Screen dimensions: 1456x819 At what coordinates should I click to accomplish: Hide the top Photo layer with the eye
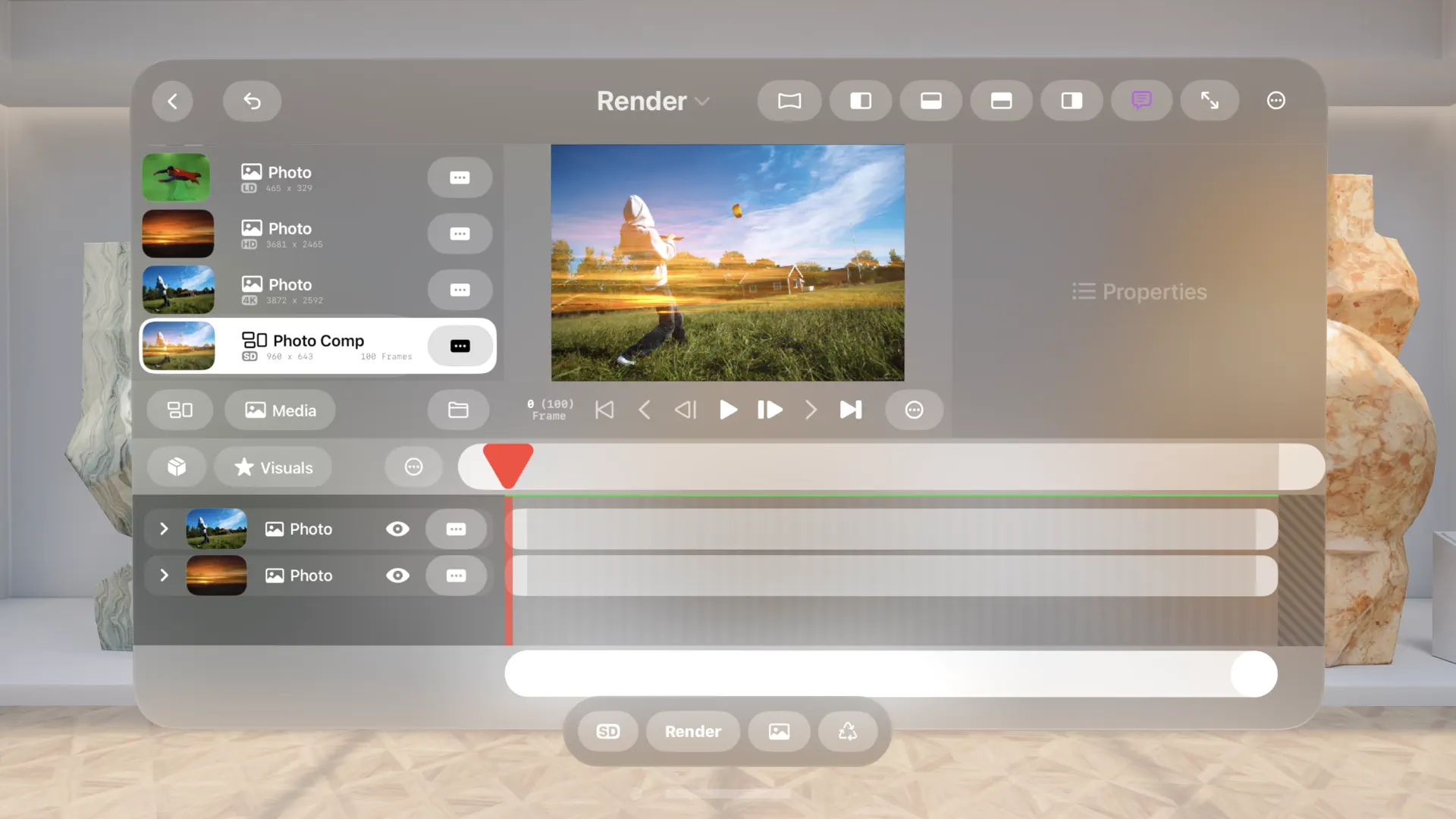pyautogui.click(x=398, y=529)
